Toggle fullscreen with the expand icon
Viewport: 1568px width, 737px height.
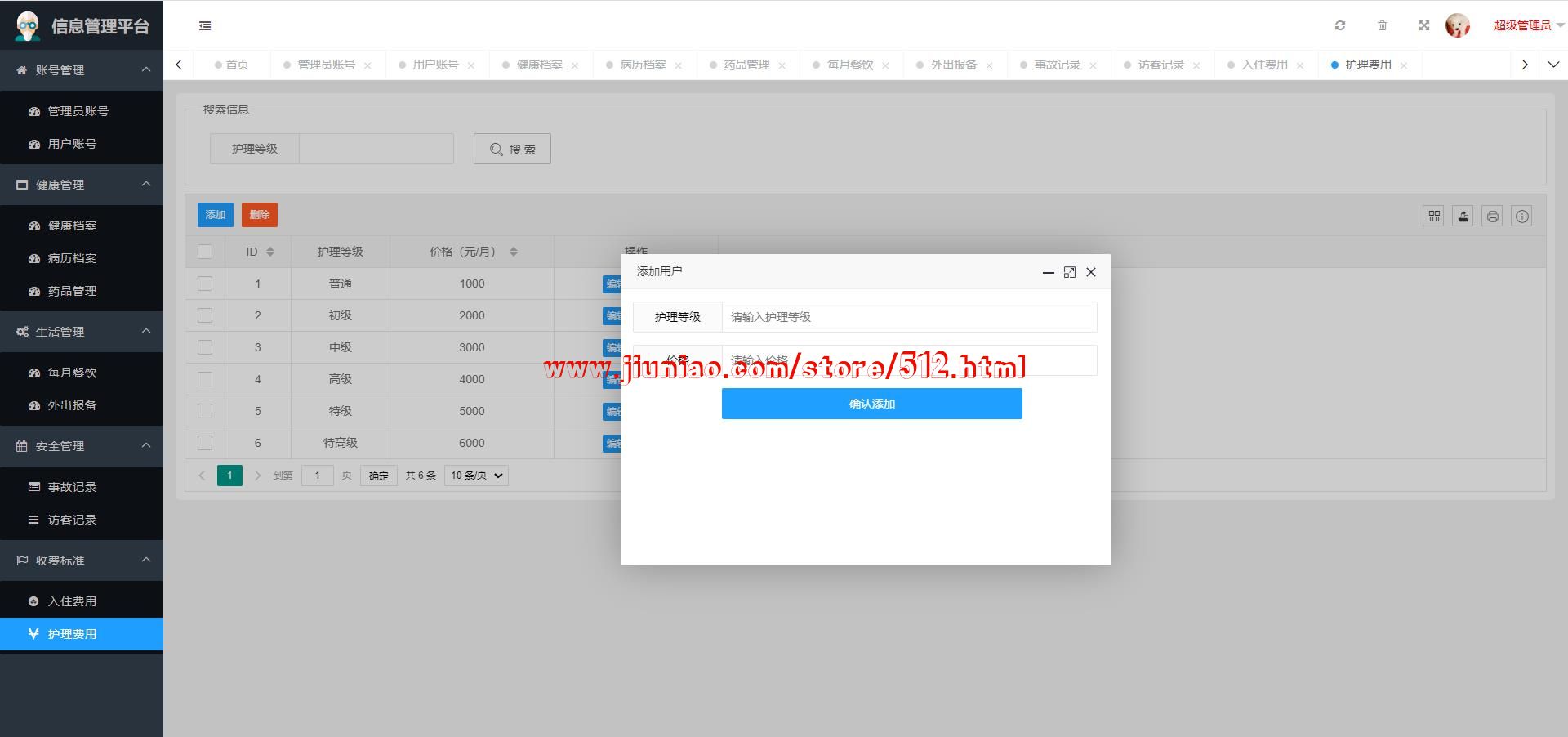pyautogui.click(x=1424, y=25)
